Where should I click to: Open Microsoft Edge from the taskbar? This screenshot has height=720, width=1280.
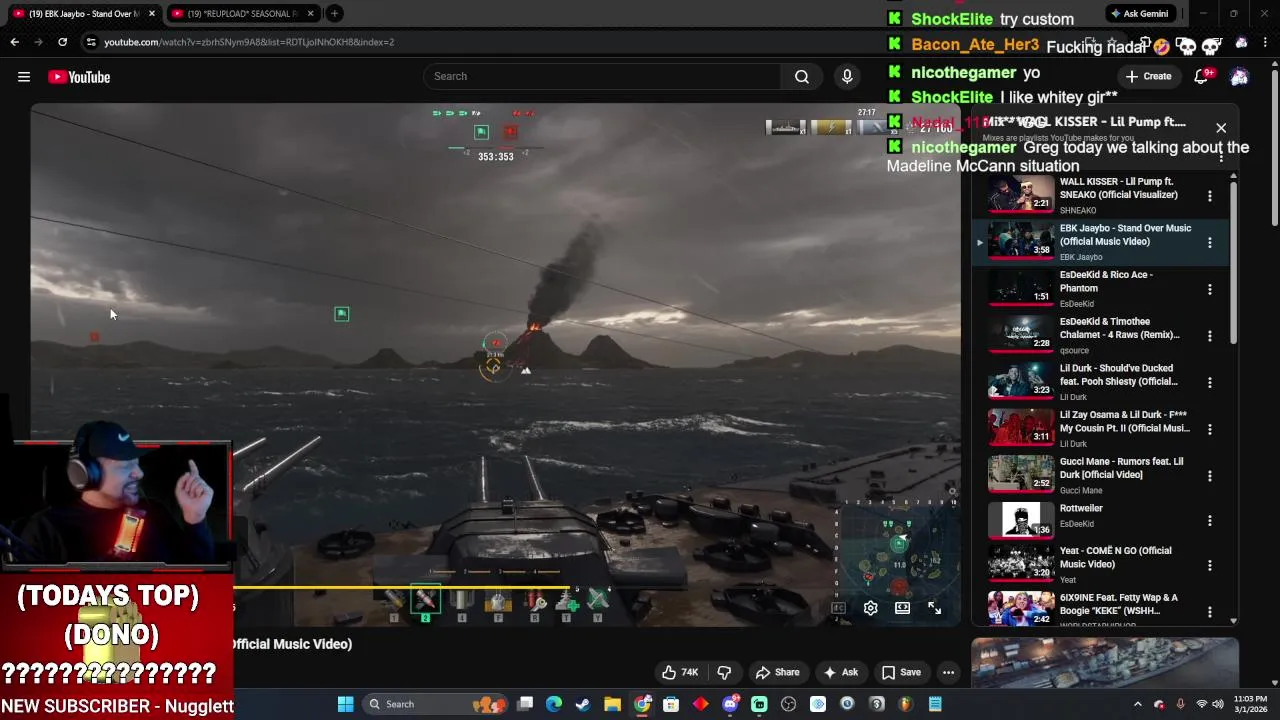coord(554,704)
